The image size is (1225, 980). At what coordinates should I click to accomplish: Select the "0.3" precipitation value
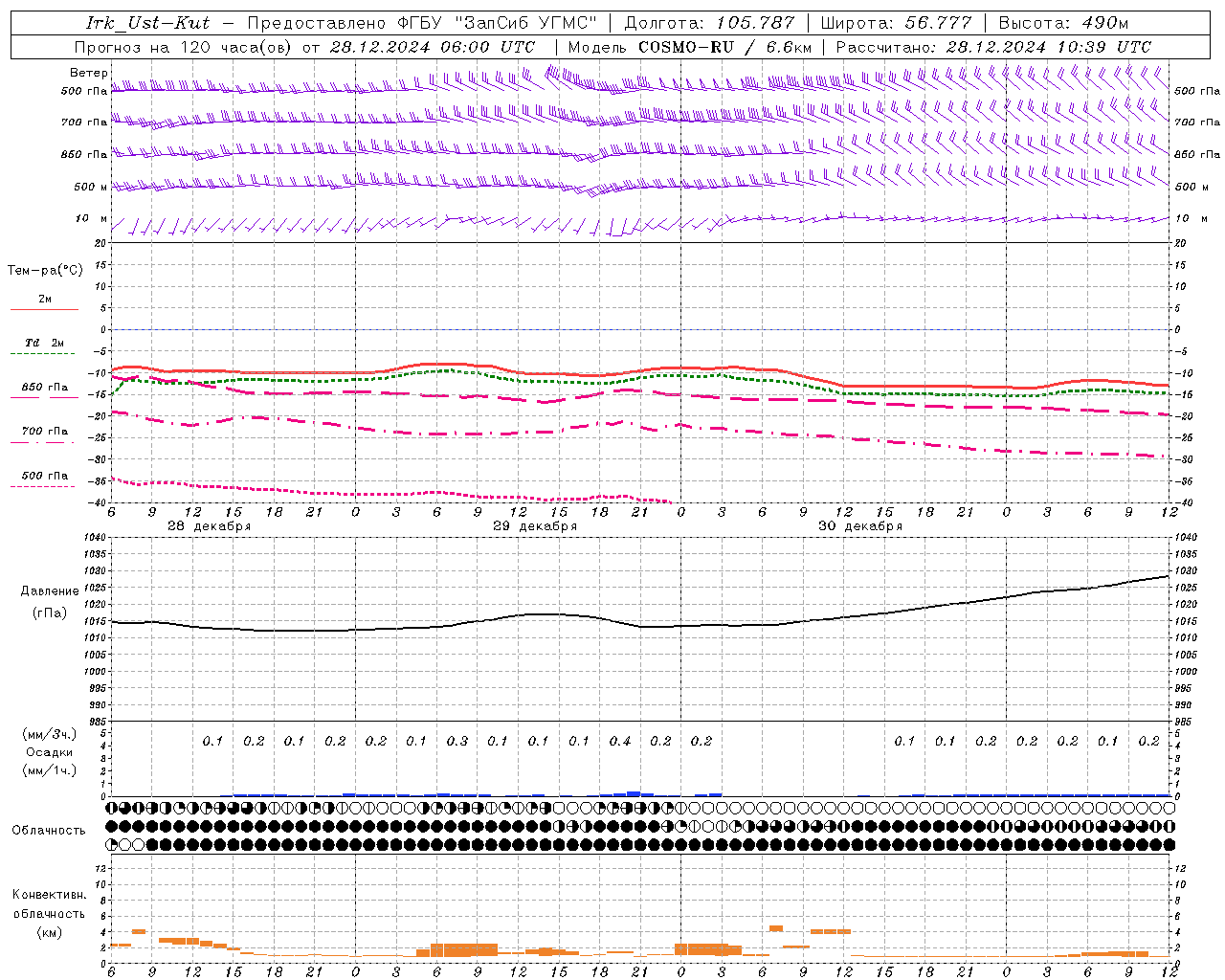tap(457, 741)
